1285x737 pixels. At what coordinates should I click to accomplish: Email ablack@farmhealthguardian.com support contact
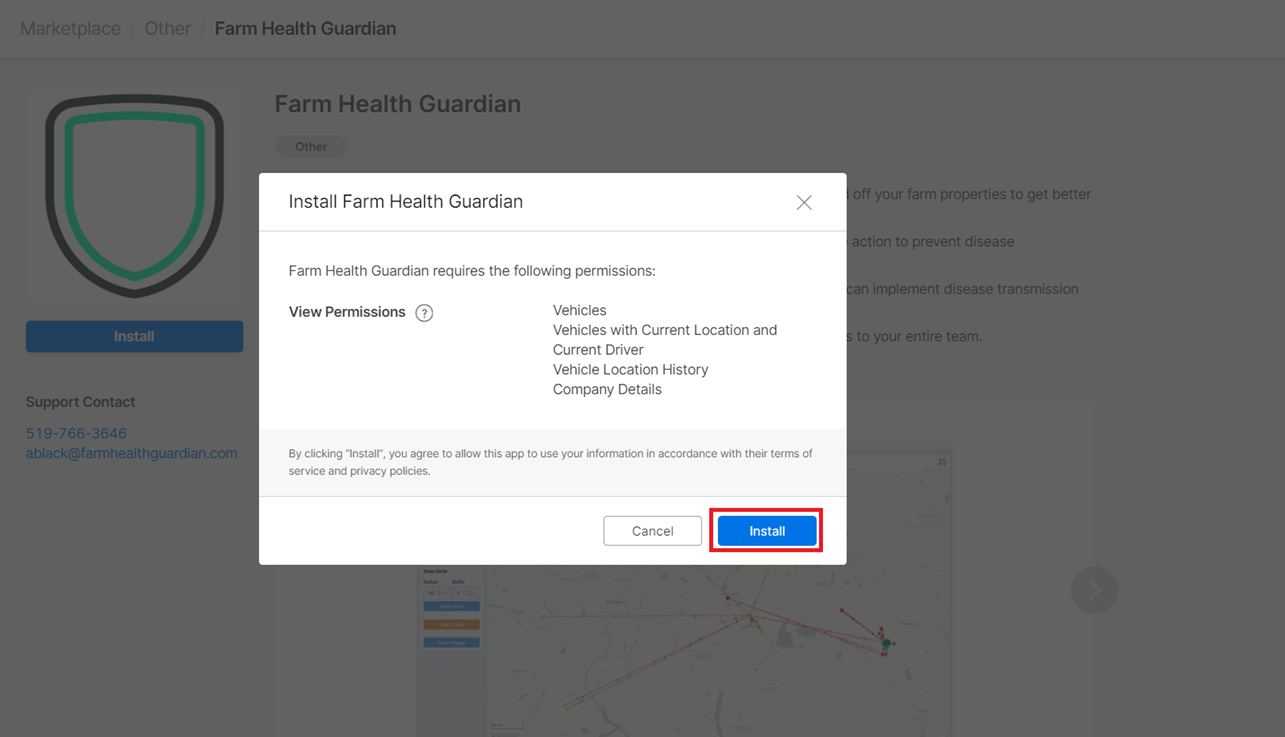coord(132,453)
